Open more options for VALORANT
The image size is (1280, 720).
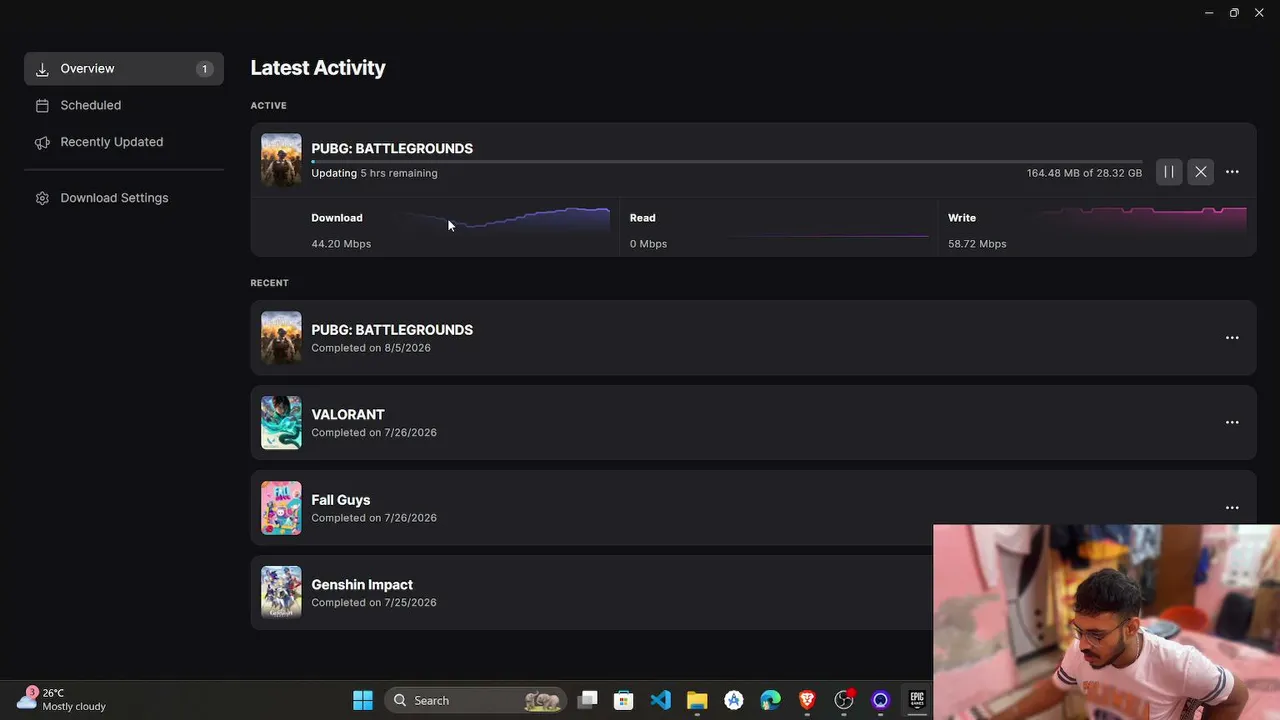(x=1232, y=422)
